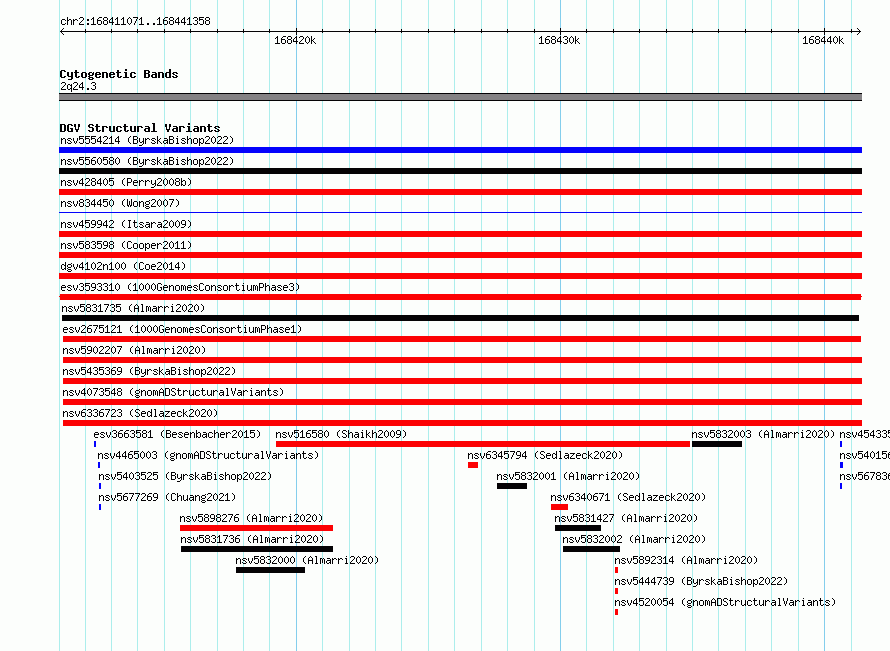Image resolution: width=890 pixels, height=651 pixels.
Task: Select nsv4073548 (gnomADStructuralVariants) label
Action: coord(173,392)
